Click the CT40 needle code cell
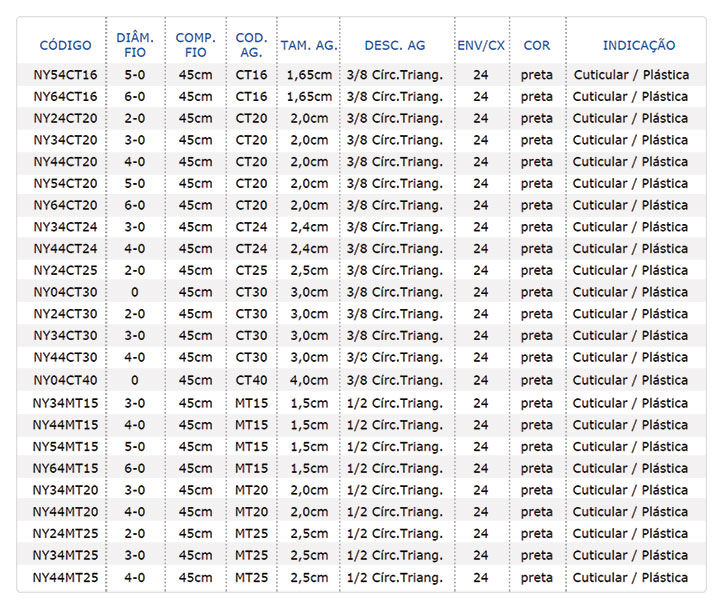This screenshot has height=606, width=722. (251, 380)
